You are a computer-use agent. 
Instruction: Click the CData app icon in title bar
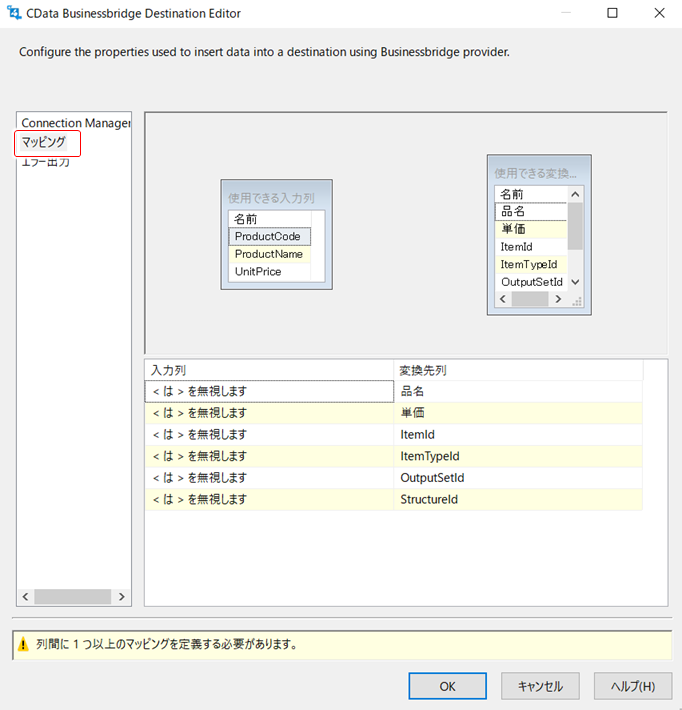14,13
